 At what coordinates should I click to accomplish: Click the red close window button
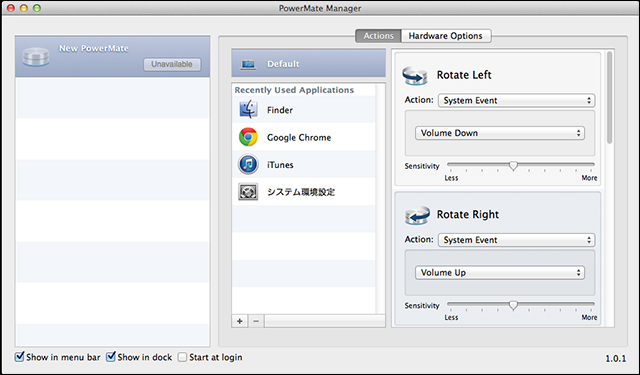(x=11, y=8)
